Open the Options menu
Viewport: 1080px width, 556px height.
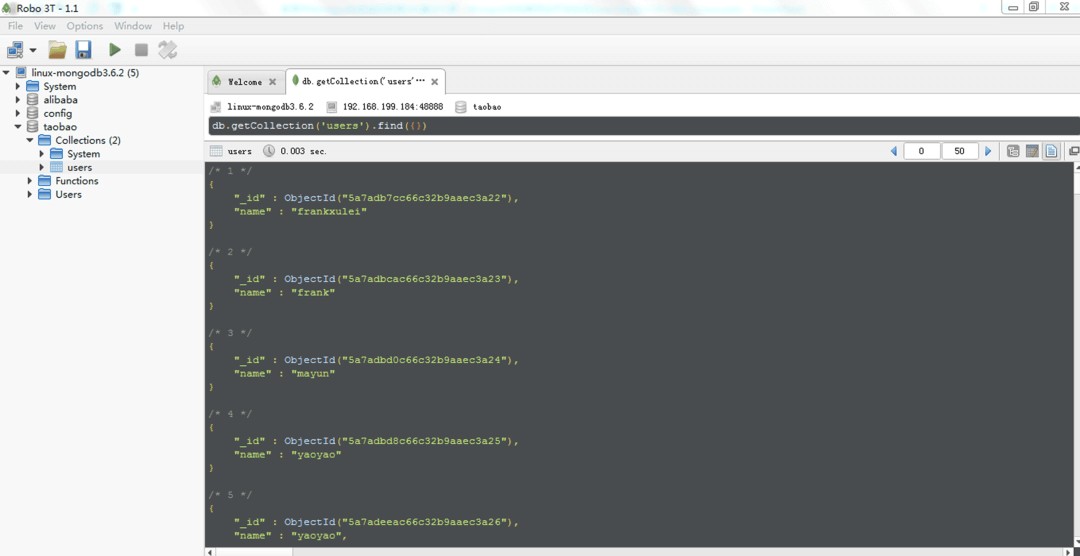(x=84, y=26)
